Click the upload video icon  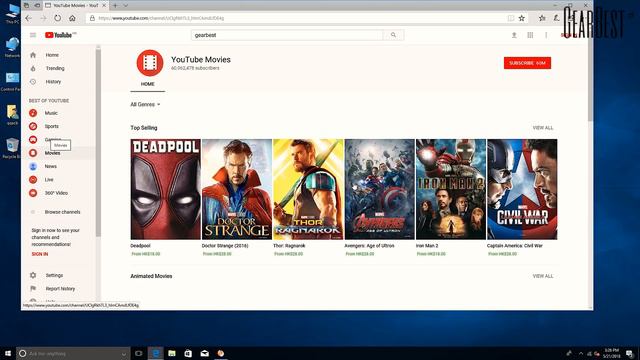[514, 35]
